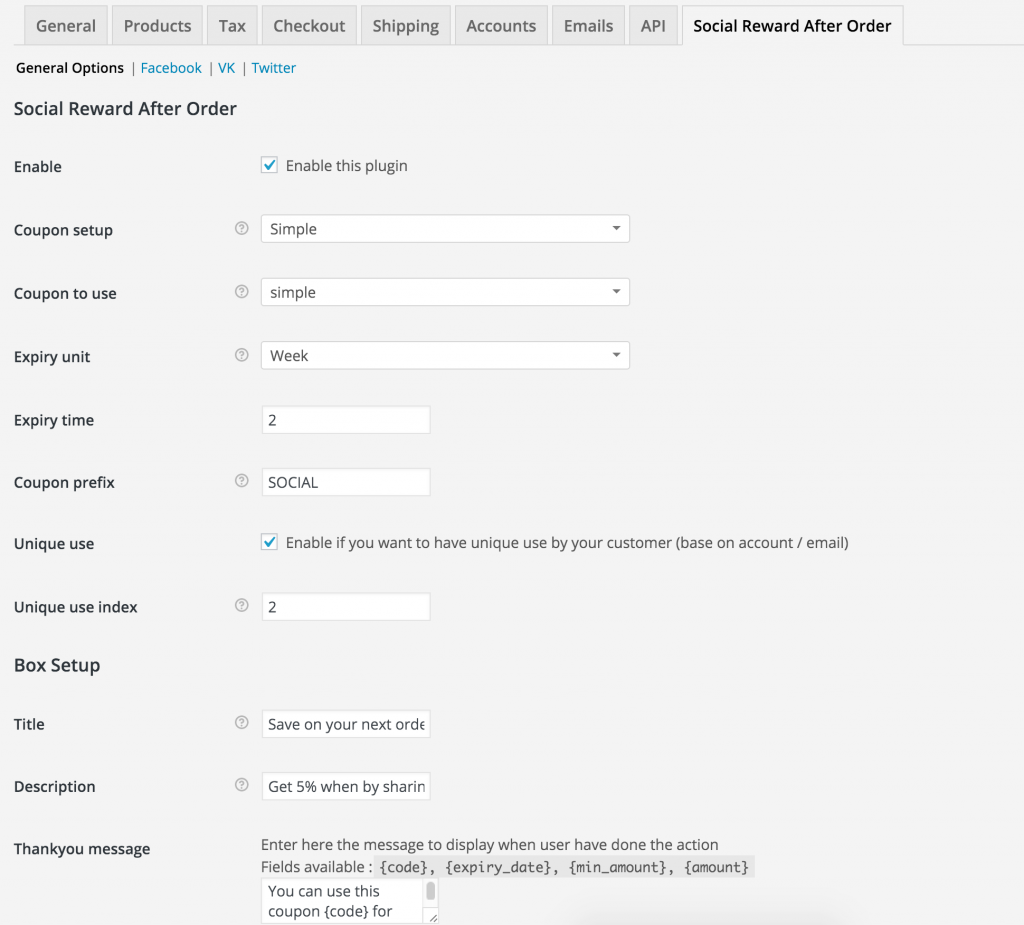Open the Coupon setup dropdown
The width and height of the screenshot is (1024, 925).
[444, 229]
